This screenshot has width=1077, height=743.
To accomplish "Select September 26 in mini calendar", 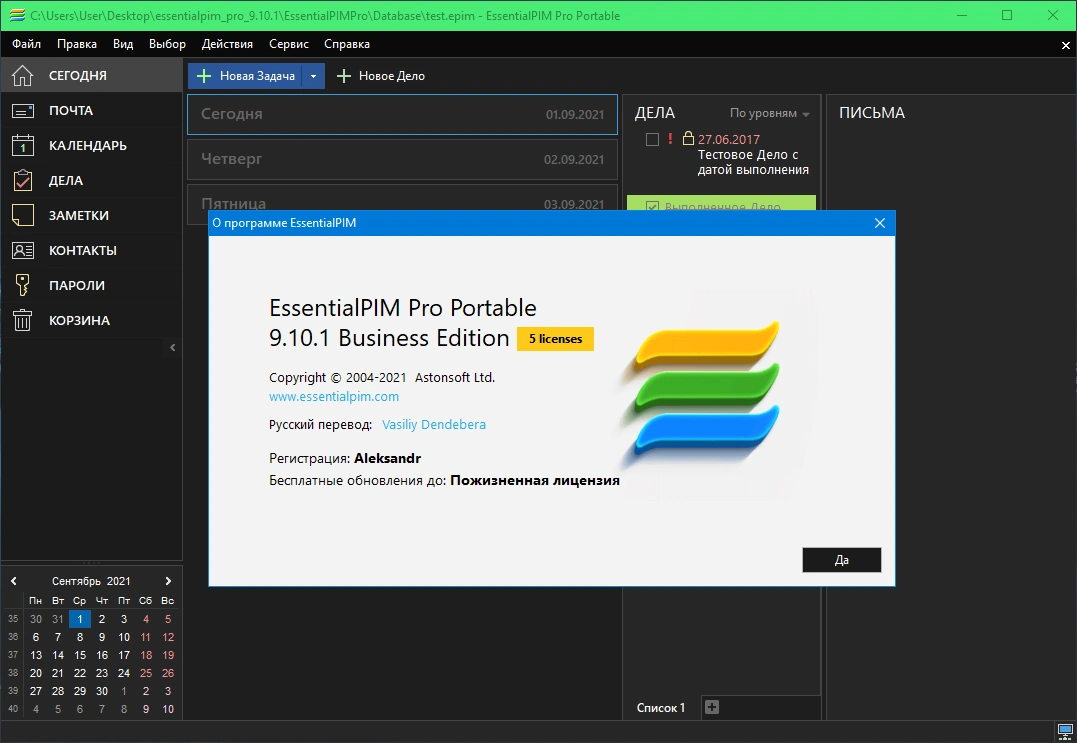I will (x=168, y=673).
